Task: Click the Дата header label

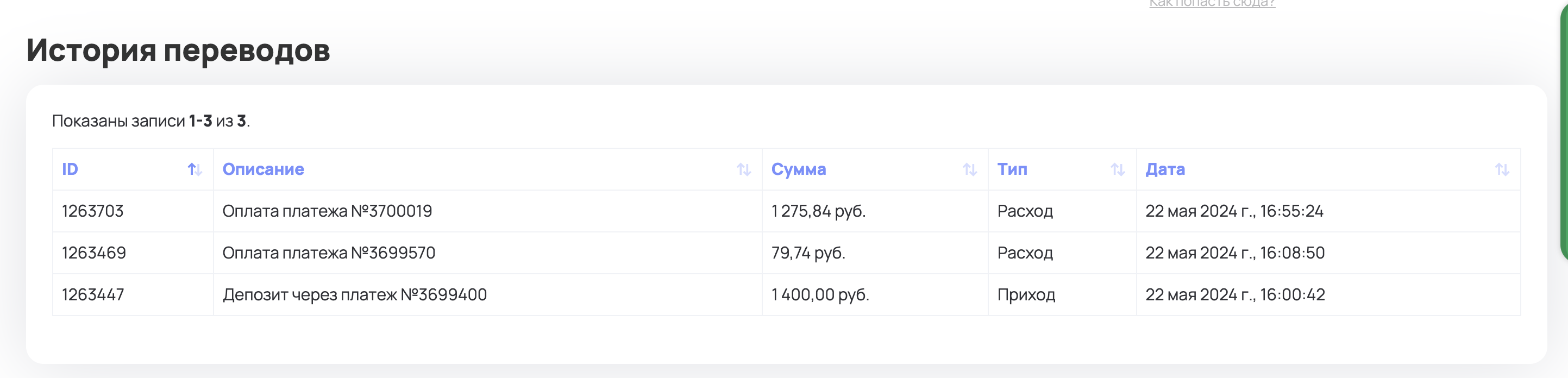Action: [x=1164, y=169]
